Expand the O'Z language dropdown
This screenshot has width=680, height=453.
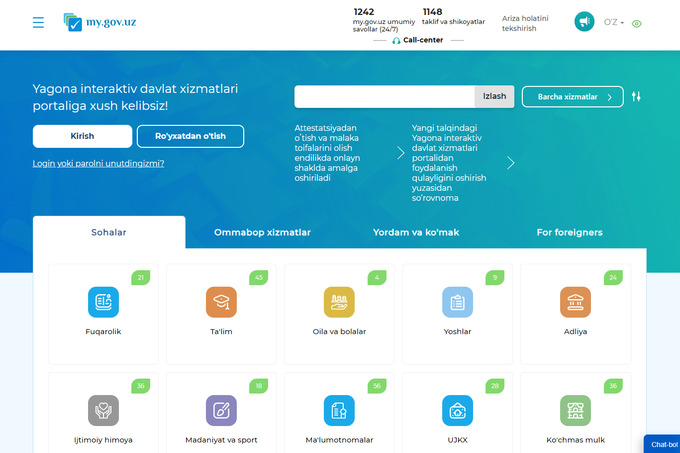point(613,22)
